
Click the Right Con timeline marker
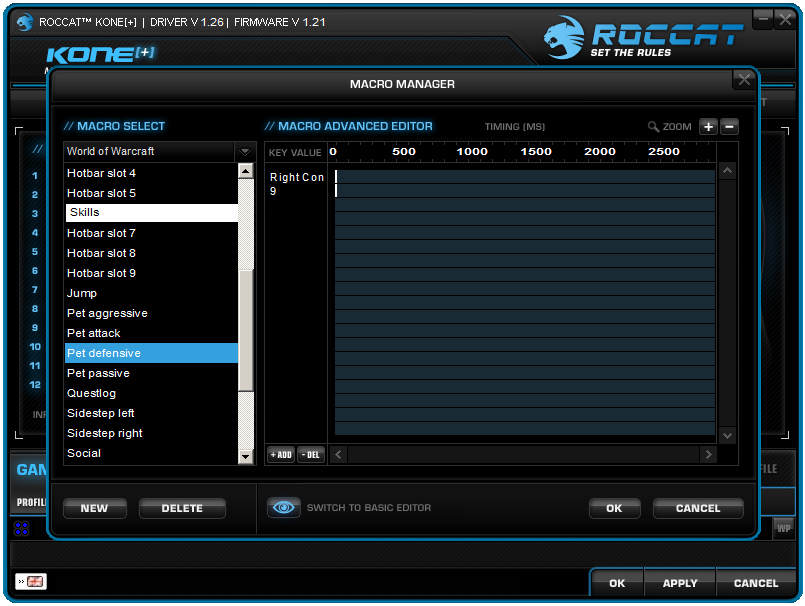[336, 177]
